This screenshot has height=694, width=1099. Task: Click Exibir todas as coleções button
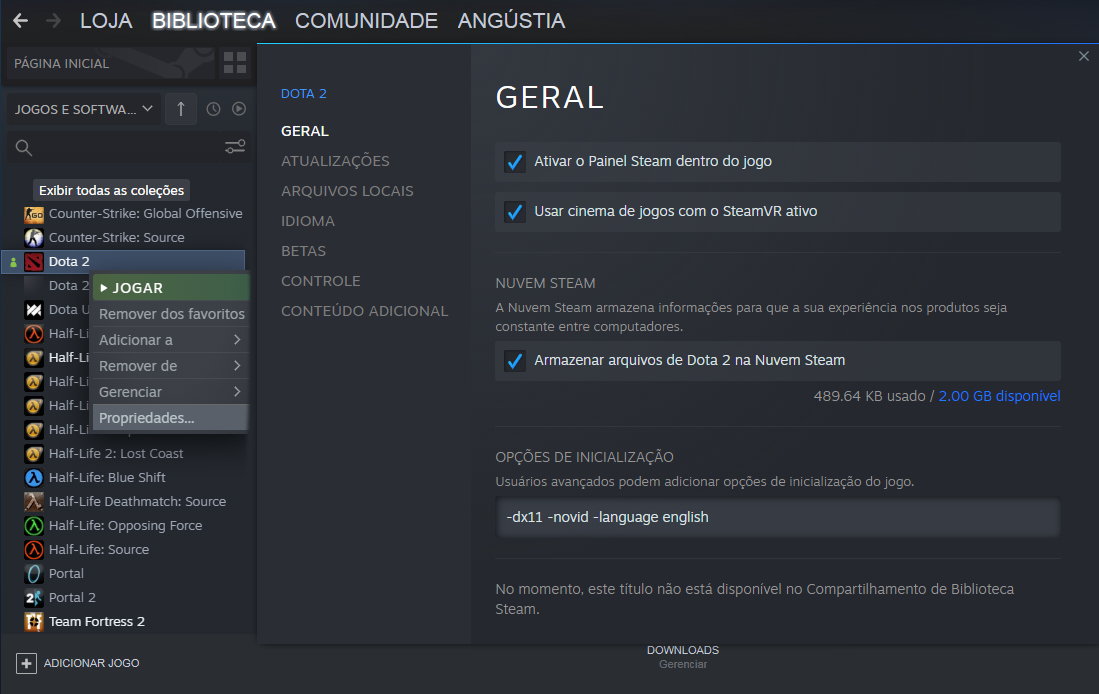[x=111, y=191]
